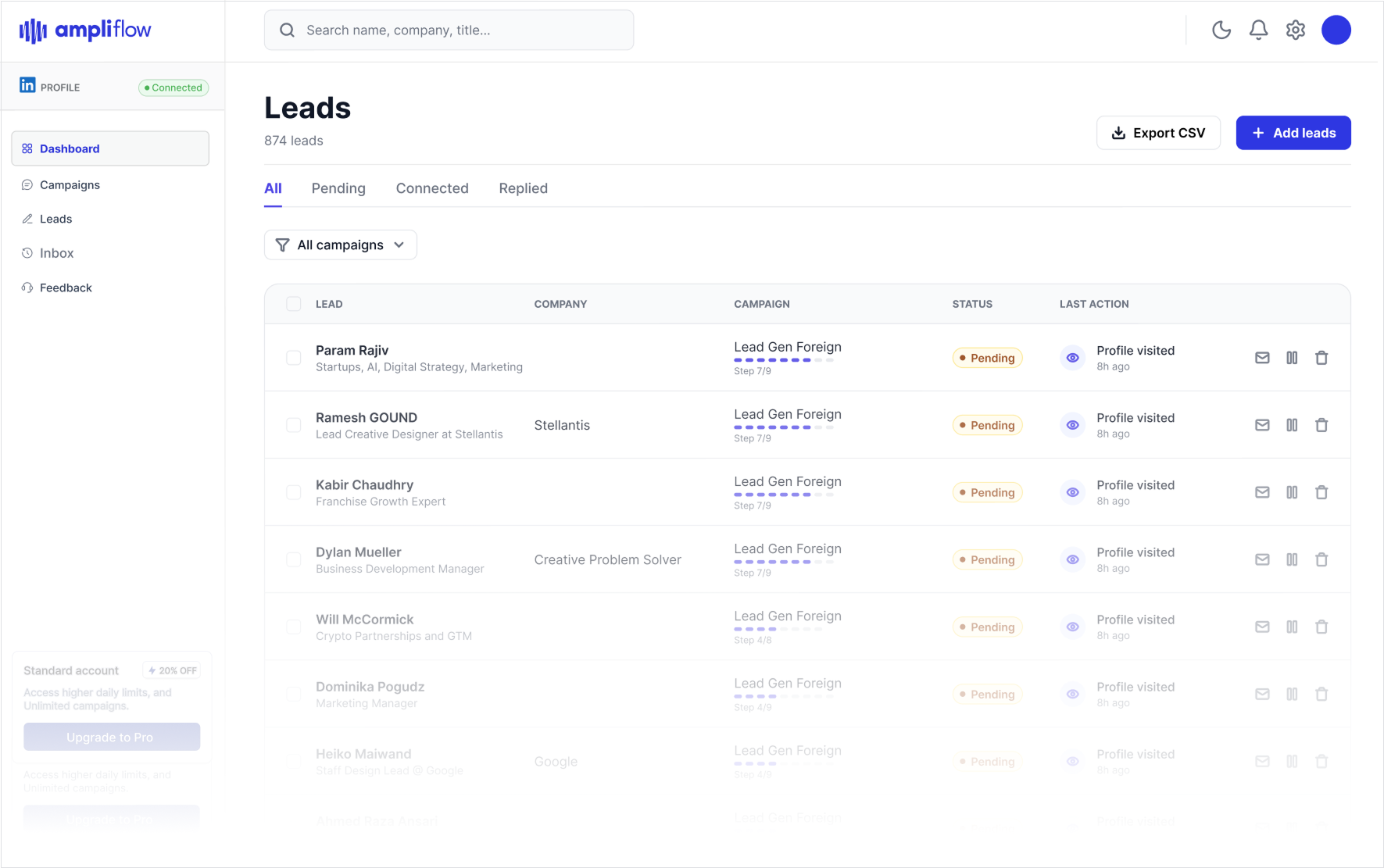Screen dimensions: 1384x868
Task: Click step progress bar for Kabir Chaudhry
Action: click(x=784, y=495)
